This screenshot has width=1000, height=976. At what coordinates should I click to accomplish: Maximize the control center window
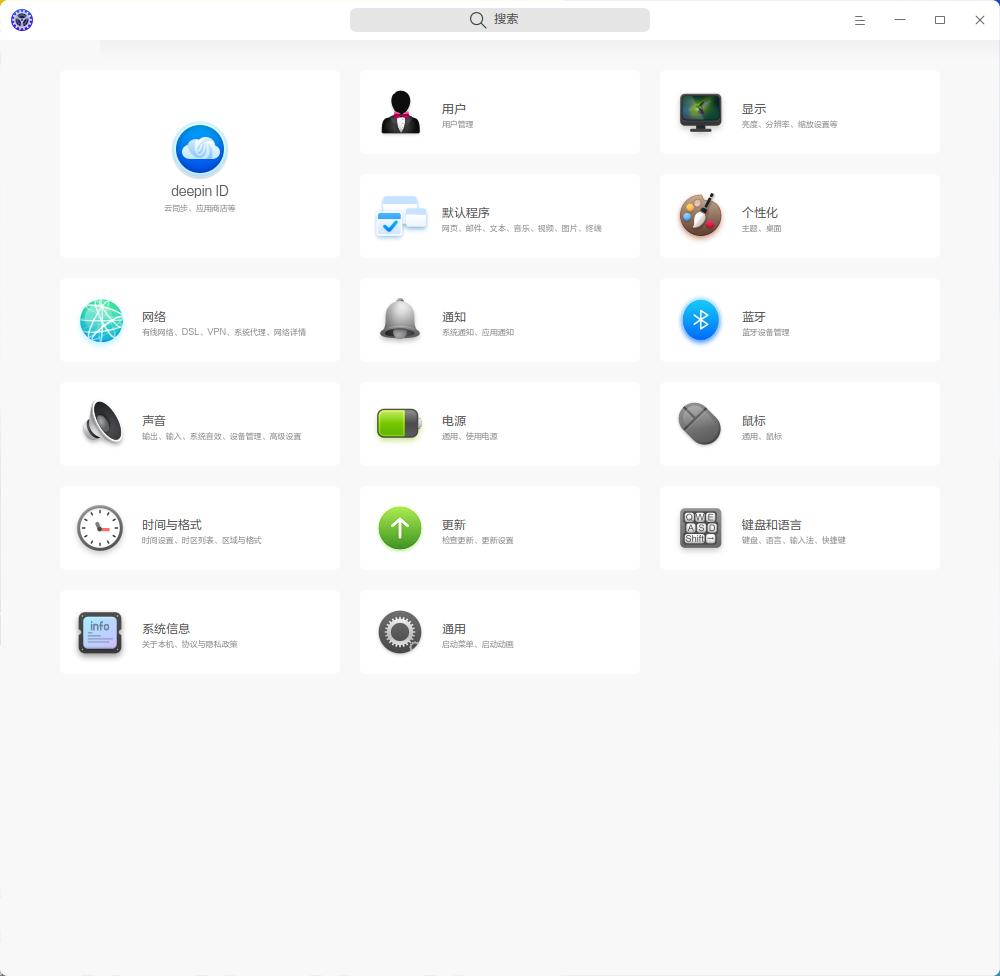click(940, 20)
